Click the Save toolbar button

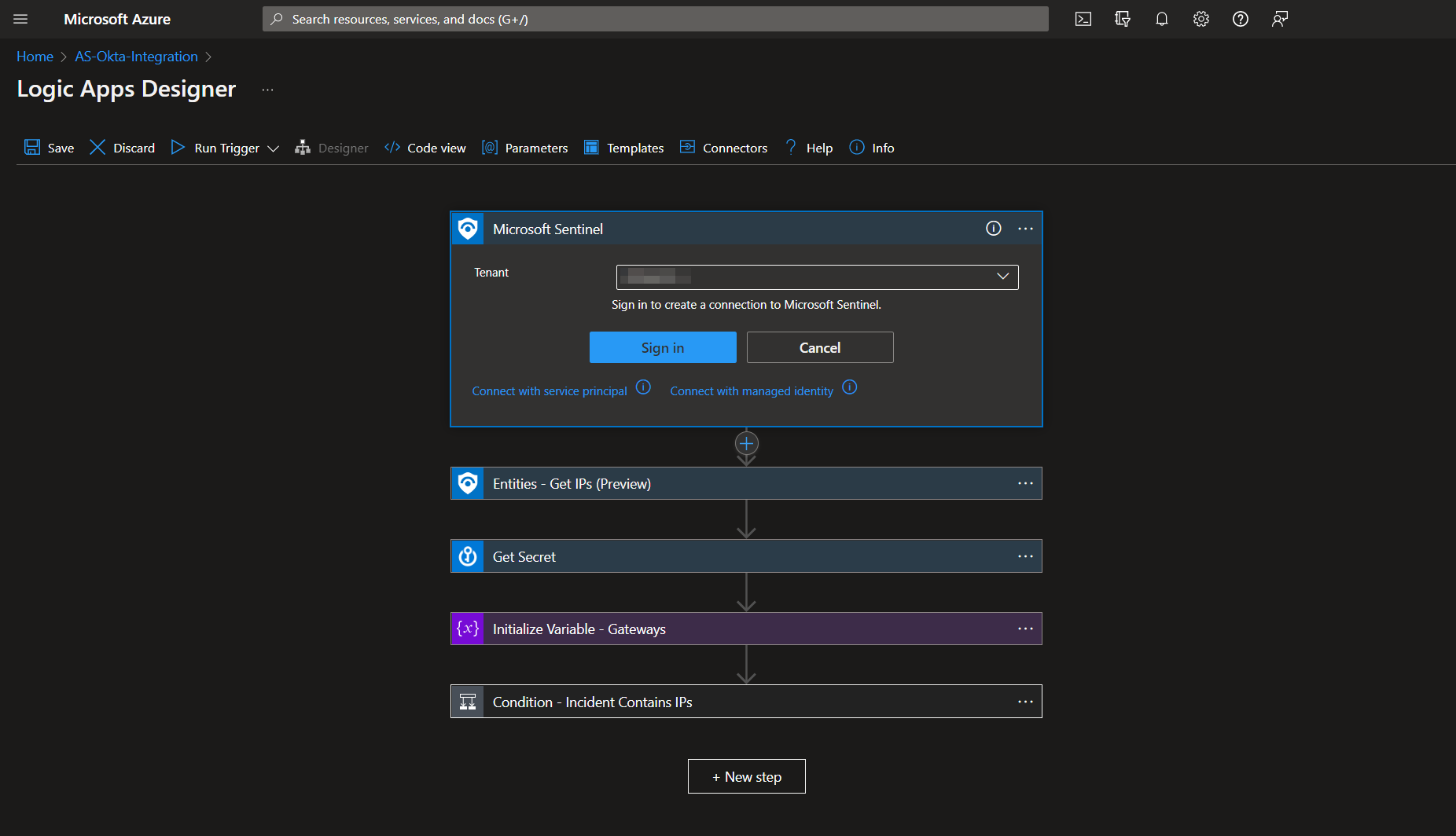pyautogui.click(x=50, y=148)
